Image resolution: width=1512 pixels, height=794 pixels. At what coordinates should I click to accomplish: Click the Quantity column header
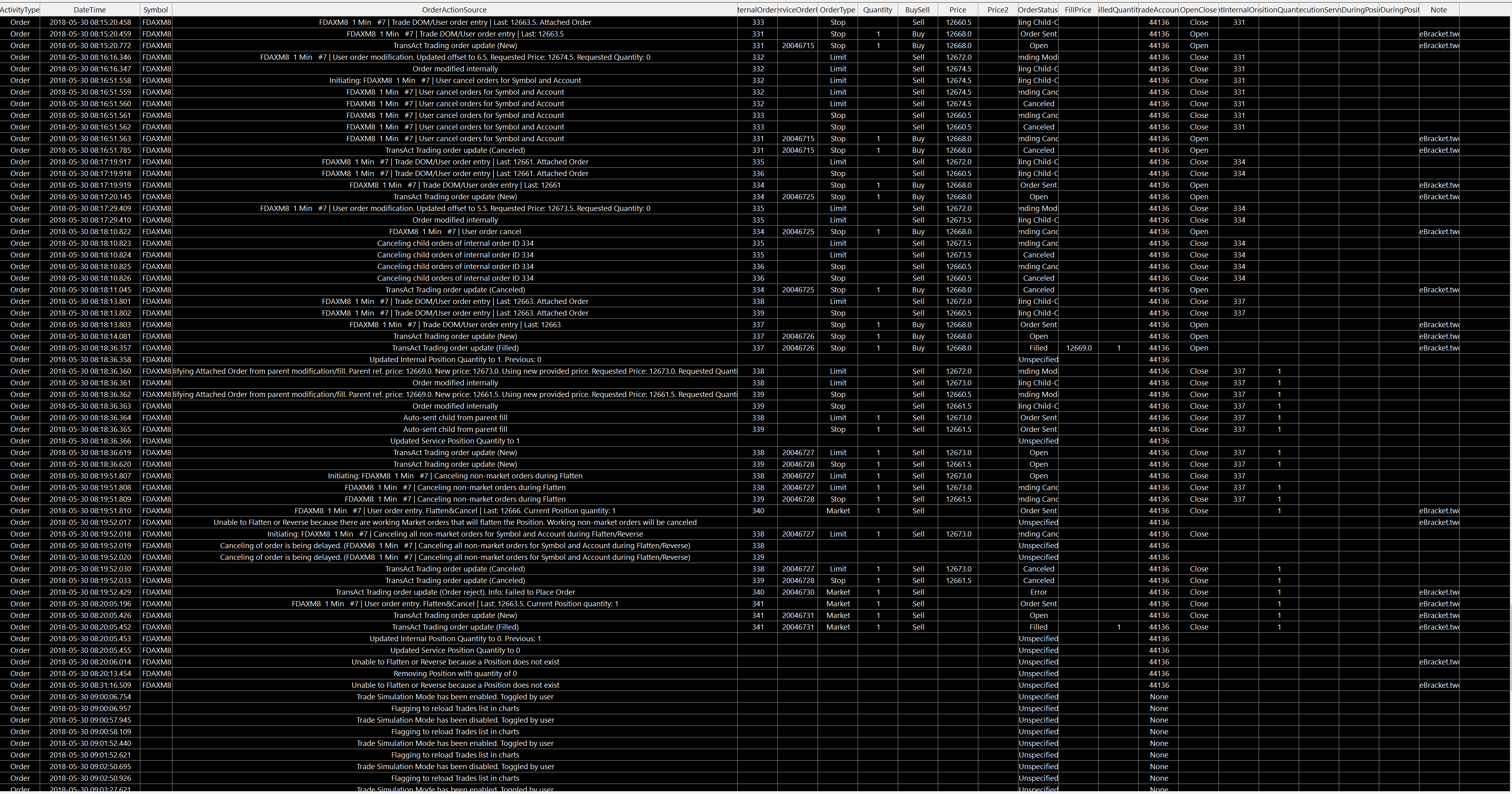878,10
